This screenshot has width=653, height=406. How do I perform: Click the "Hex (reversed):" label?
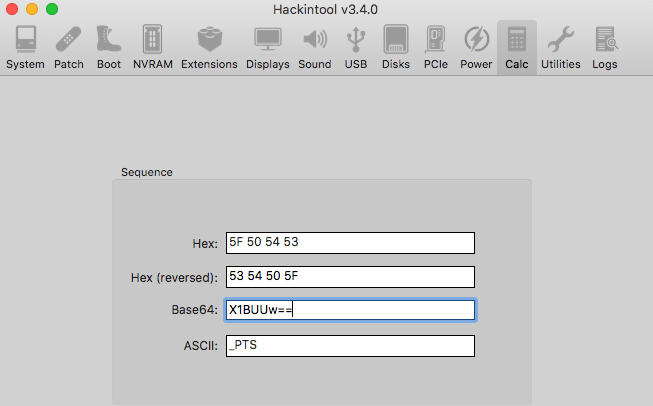point(174,278)
